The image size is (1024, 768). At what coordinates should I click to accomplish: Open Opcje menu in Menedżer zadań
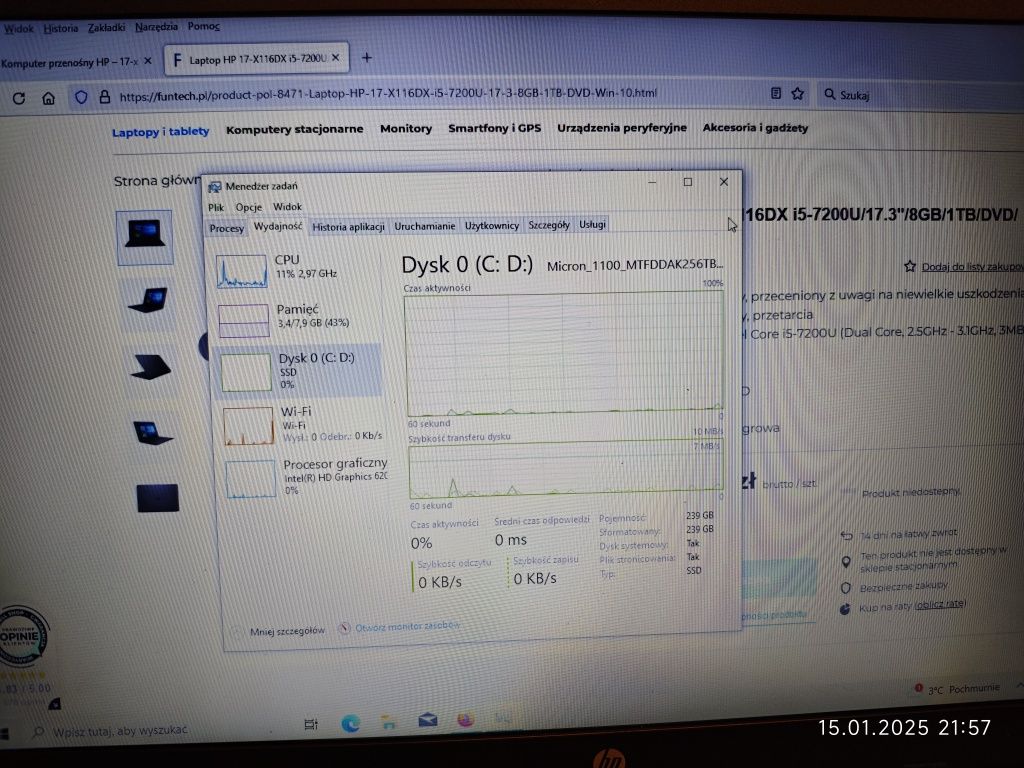[248, 207]
